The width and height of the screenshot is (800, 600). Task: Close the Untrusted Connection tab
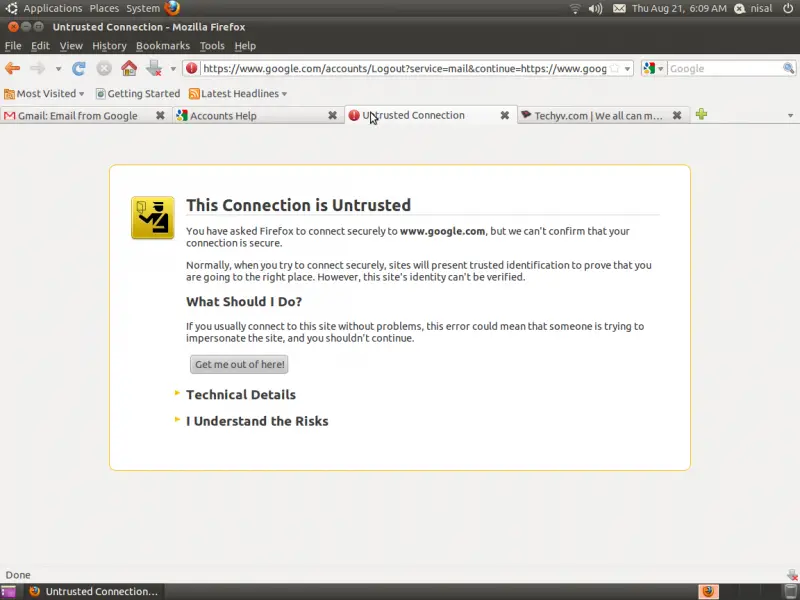click(x=505, y=115)
